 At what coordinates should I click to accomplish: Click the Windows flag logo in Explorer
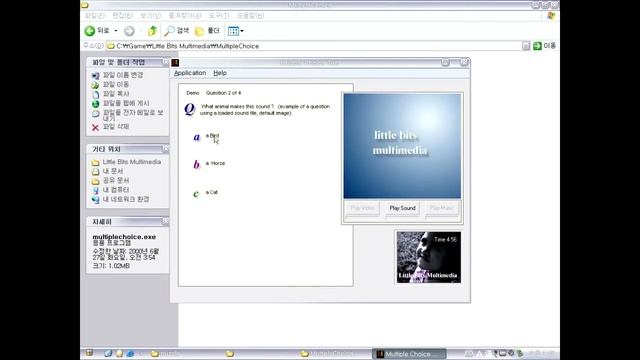[551, 16]
